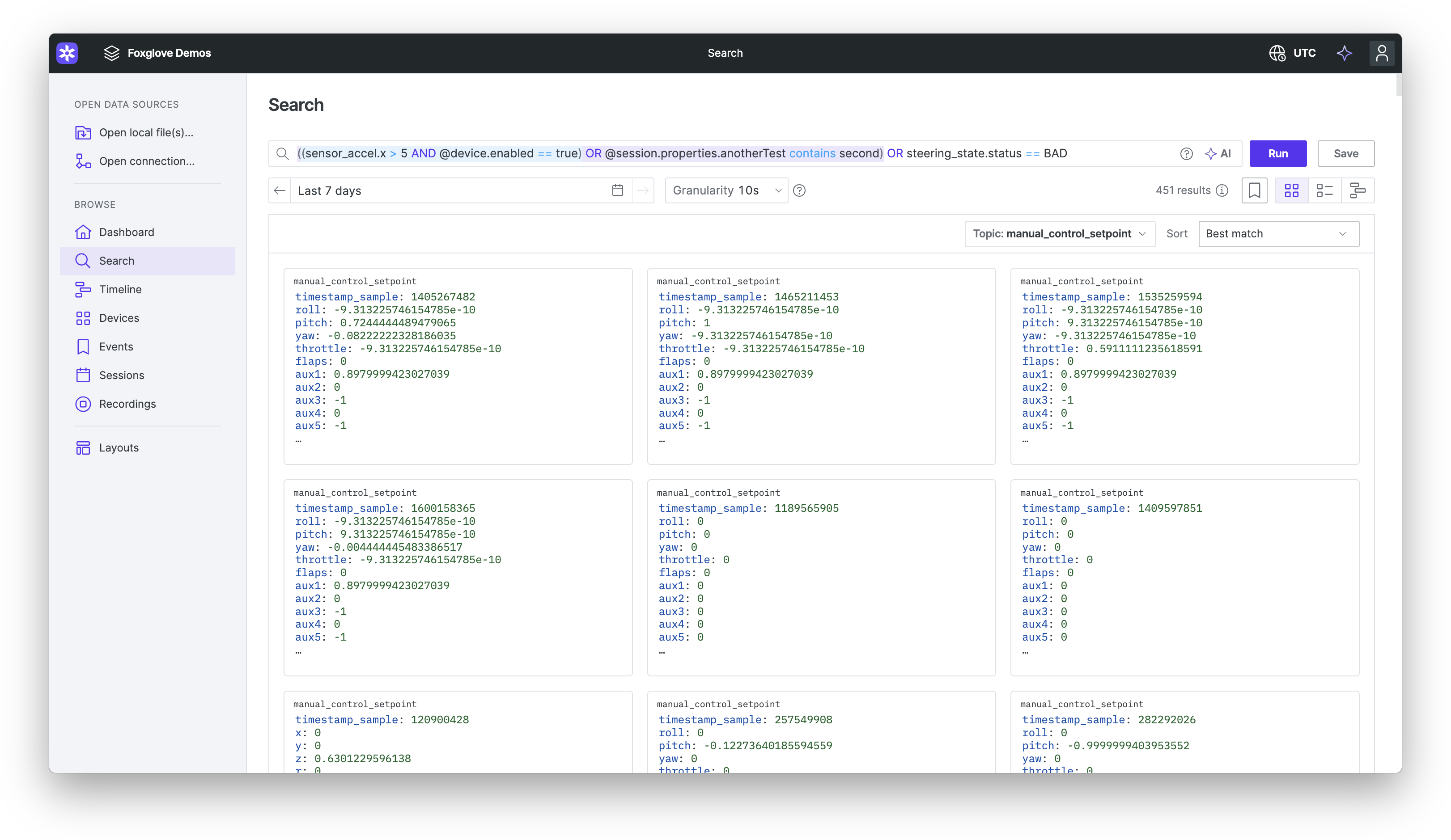Open result card with timestamp_sample 282292026
This screenshot has height=840, width=1451.
pos(1184,732)
